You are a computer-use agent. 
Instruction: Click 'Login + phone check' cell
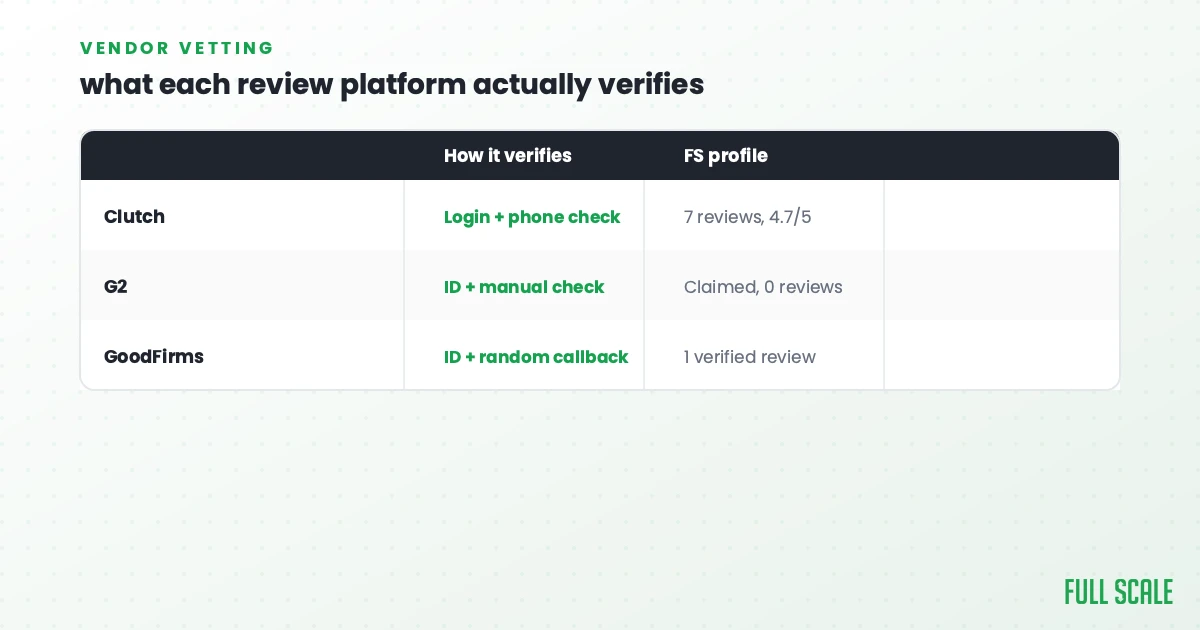pos(532,217)
